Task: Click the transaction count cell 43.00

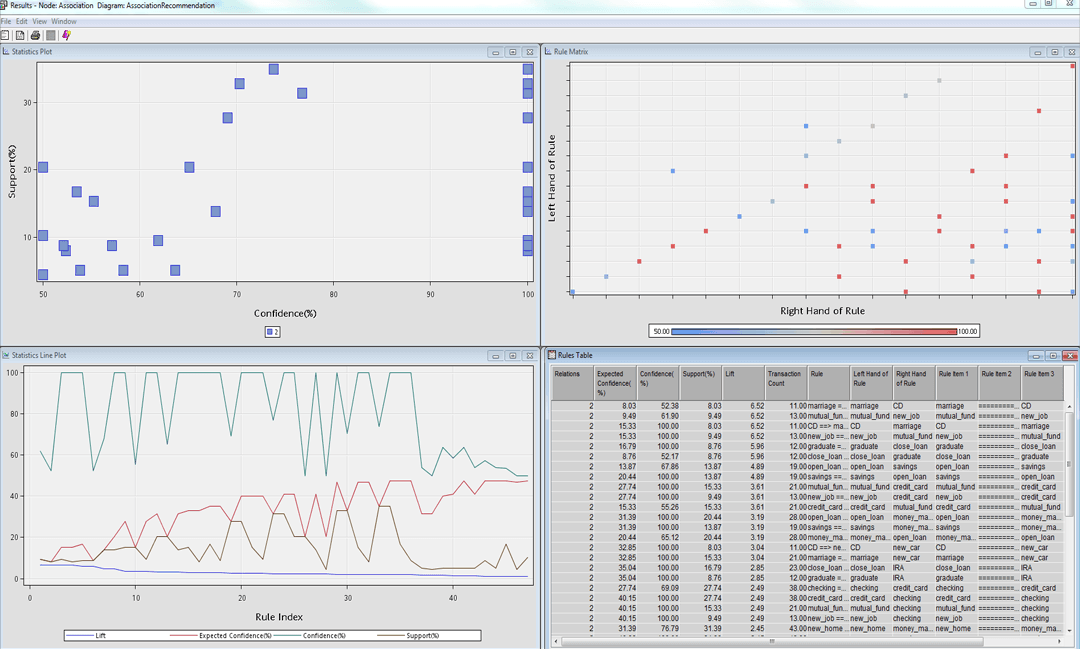Action: tap(786, 629)
